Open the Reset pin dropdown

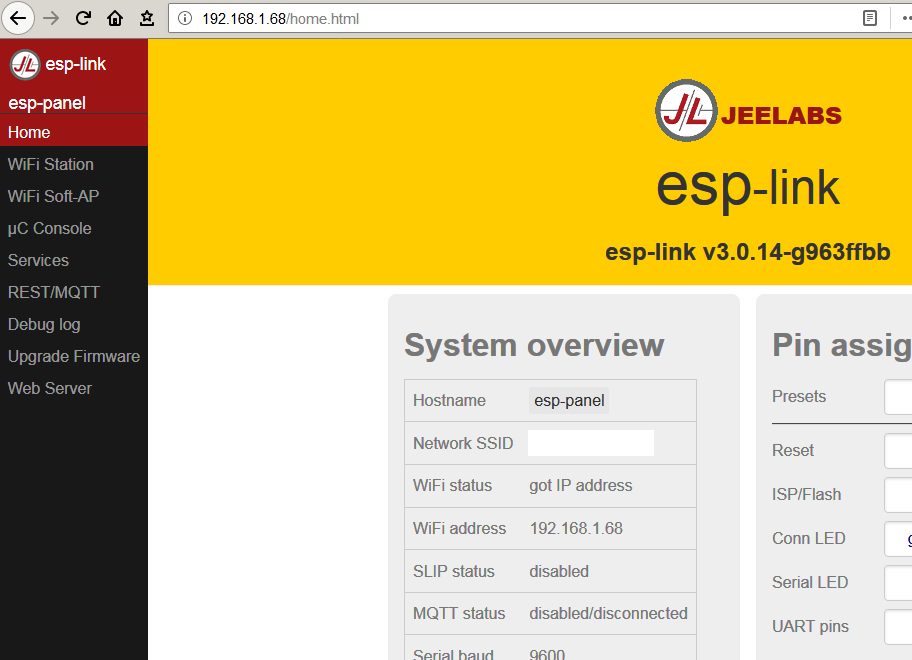(x=898, y=451)
